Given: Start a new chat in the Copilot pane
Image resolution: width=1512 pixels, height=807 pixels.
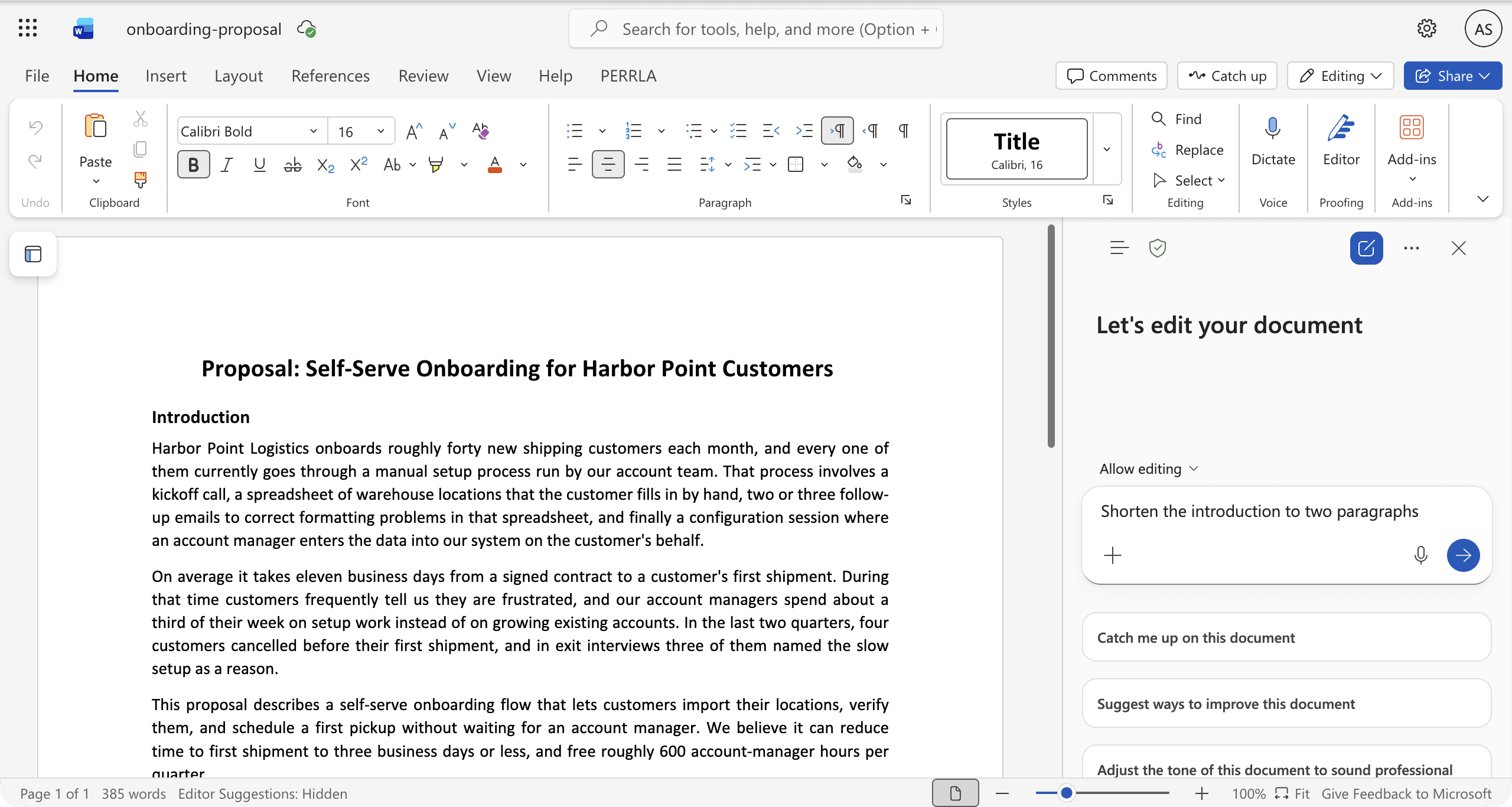Looking at the screenshot, I should point(1367,248).
